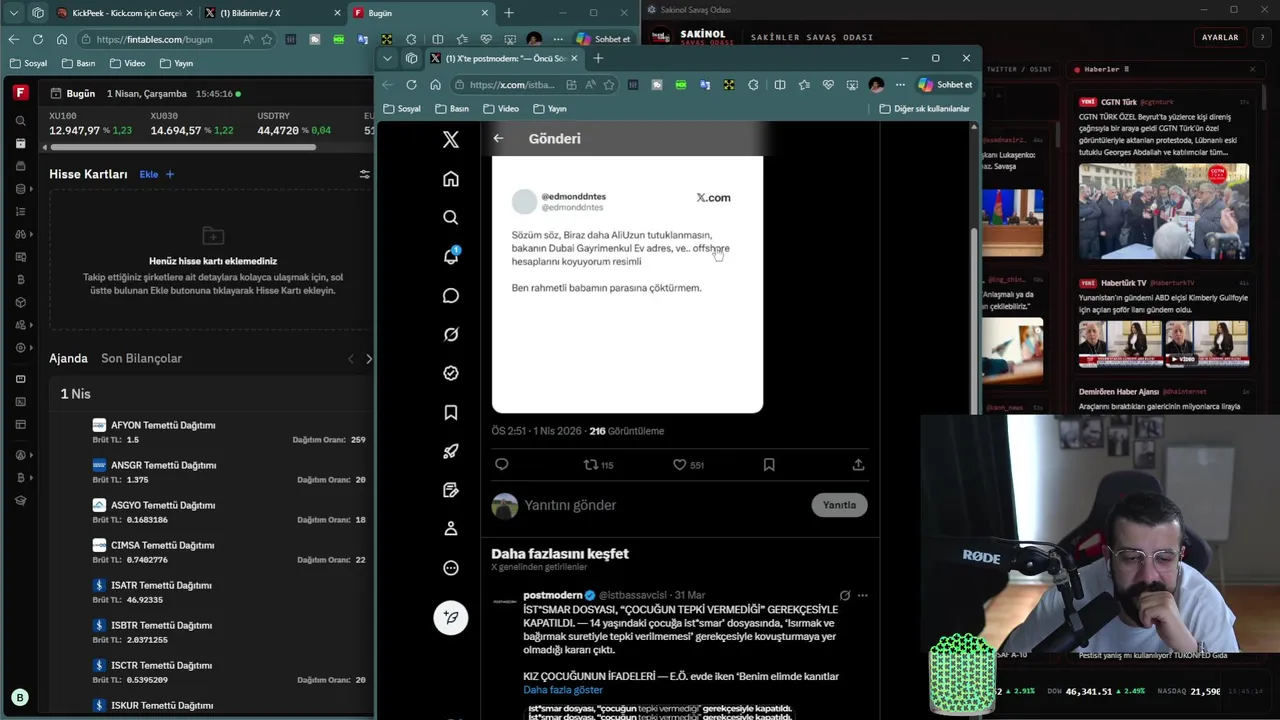Open Fintables calendar icon in sidebar
1280x720 pixels.
pyautogui.click(x=20, y=143)
